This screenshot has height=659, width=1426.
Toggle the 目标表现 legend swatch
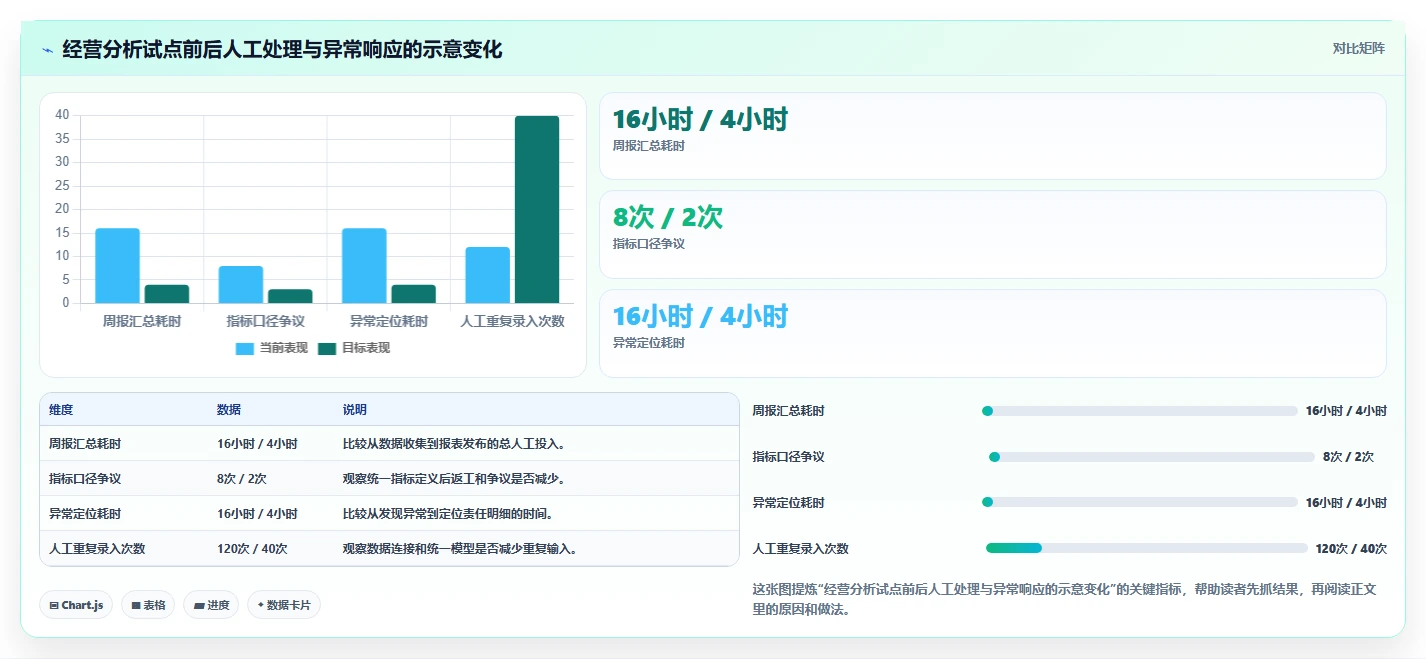327,348
